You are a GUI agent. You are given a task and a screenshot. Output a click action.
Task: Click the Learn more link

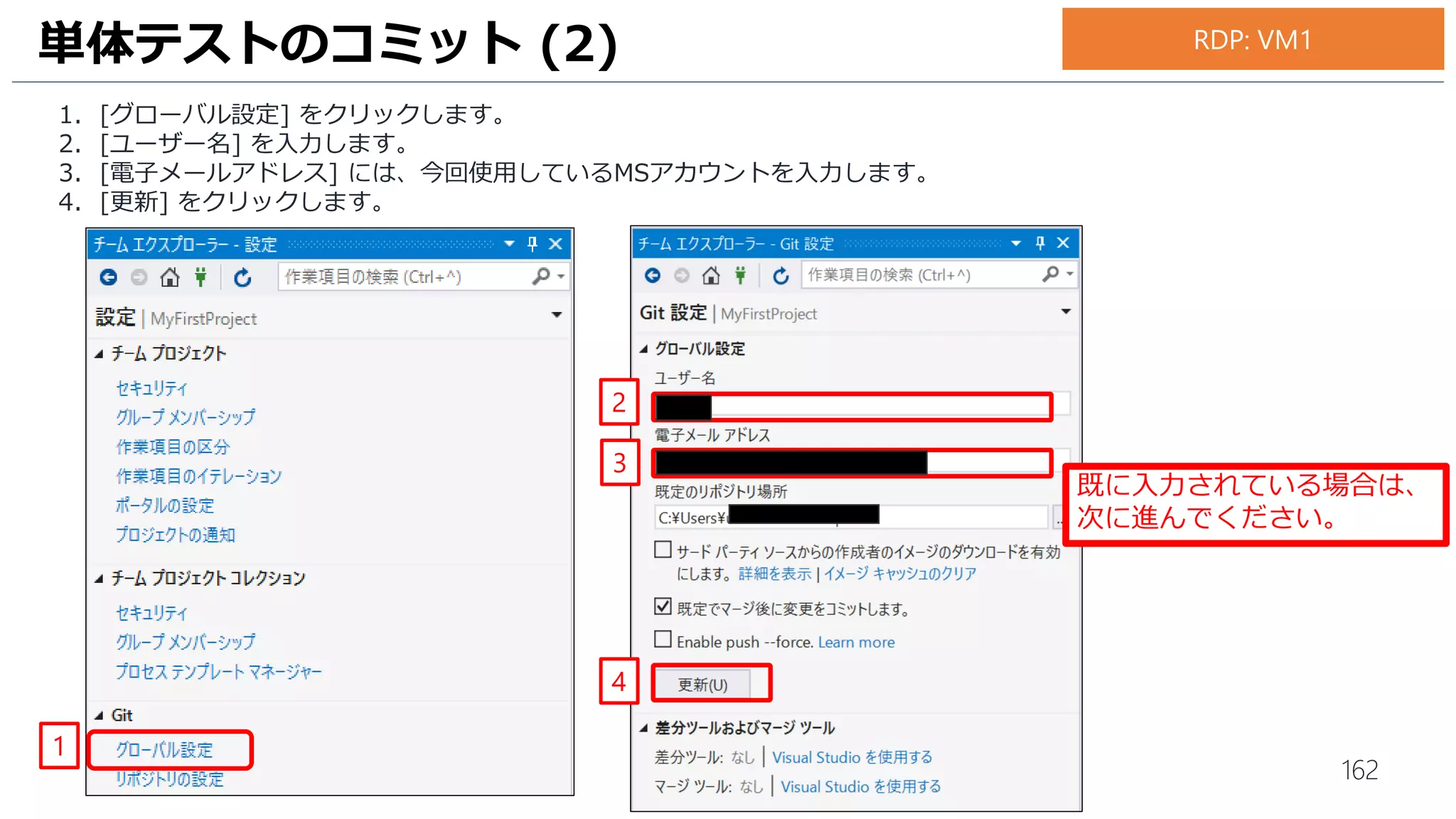pos(857,642)
